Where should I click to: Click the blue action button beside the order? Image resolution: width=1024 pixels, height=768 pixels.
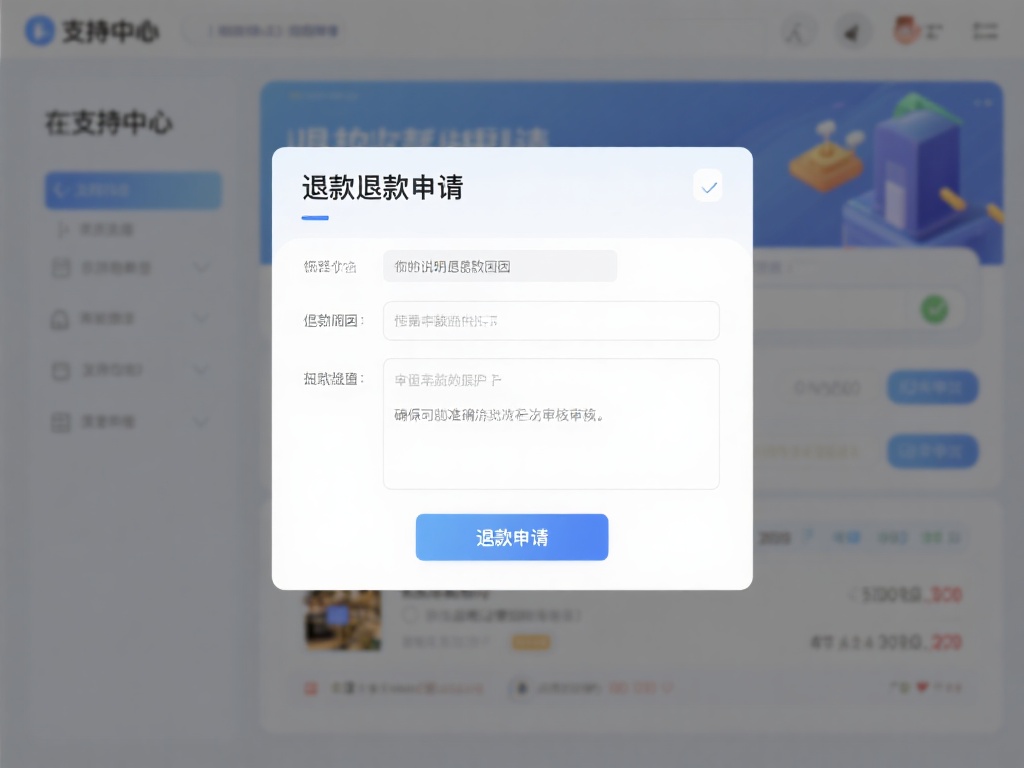(932, 387)
